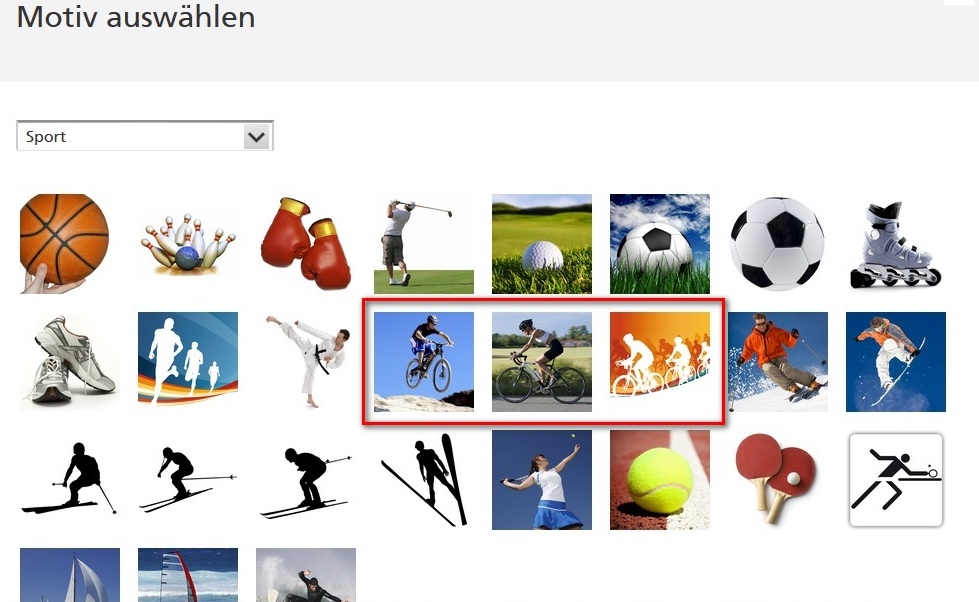979x602 pixels.
Task: Select the ski jumper silhouette
Action: [x=424, y=480]
